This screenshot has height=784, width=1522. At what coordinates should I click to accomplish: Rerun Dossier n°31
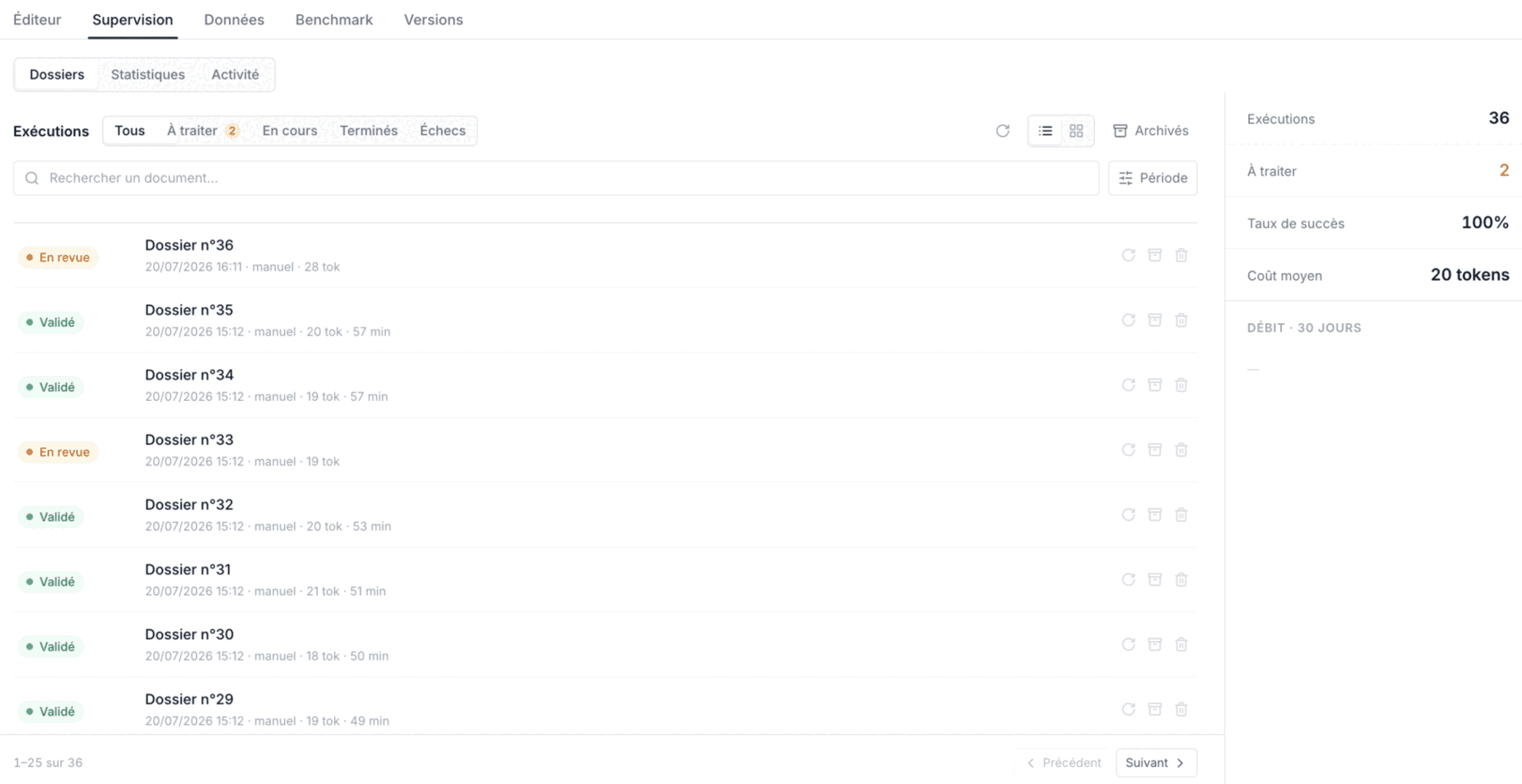click(x=1128, y=580)
